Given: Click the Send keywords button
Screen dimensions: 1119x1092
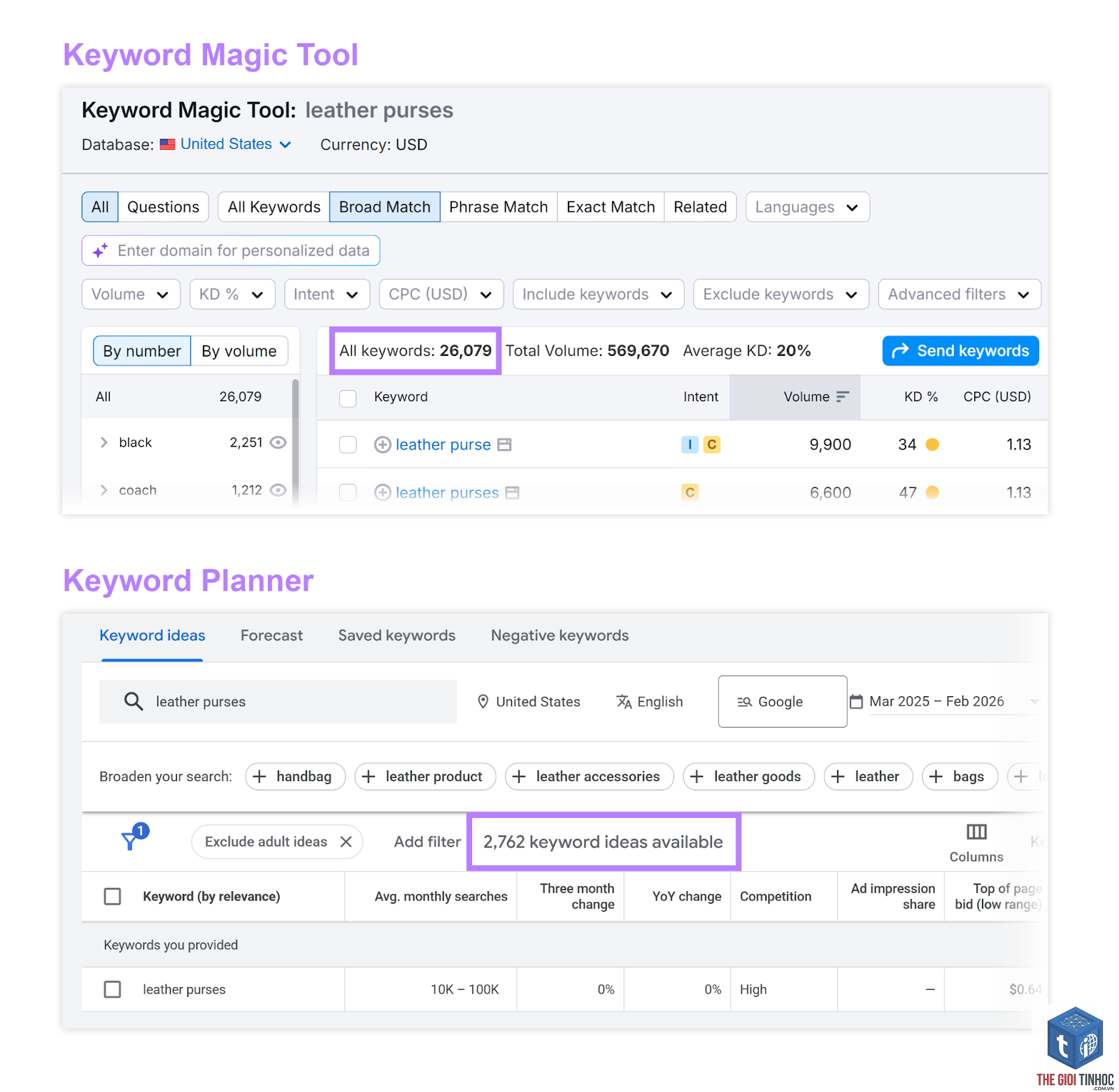Looking at the screenshot, I should pyautogui.click(x=960, y=351).
